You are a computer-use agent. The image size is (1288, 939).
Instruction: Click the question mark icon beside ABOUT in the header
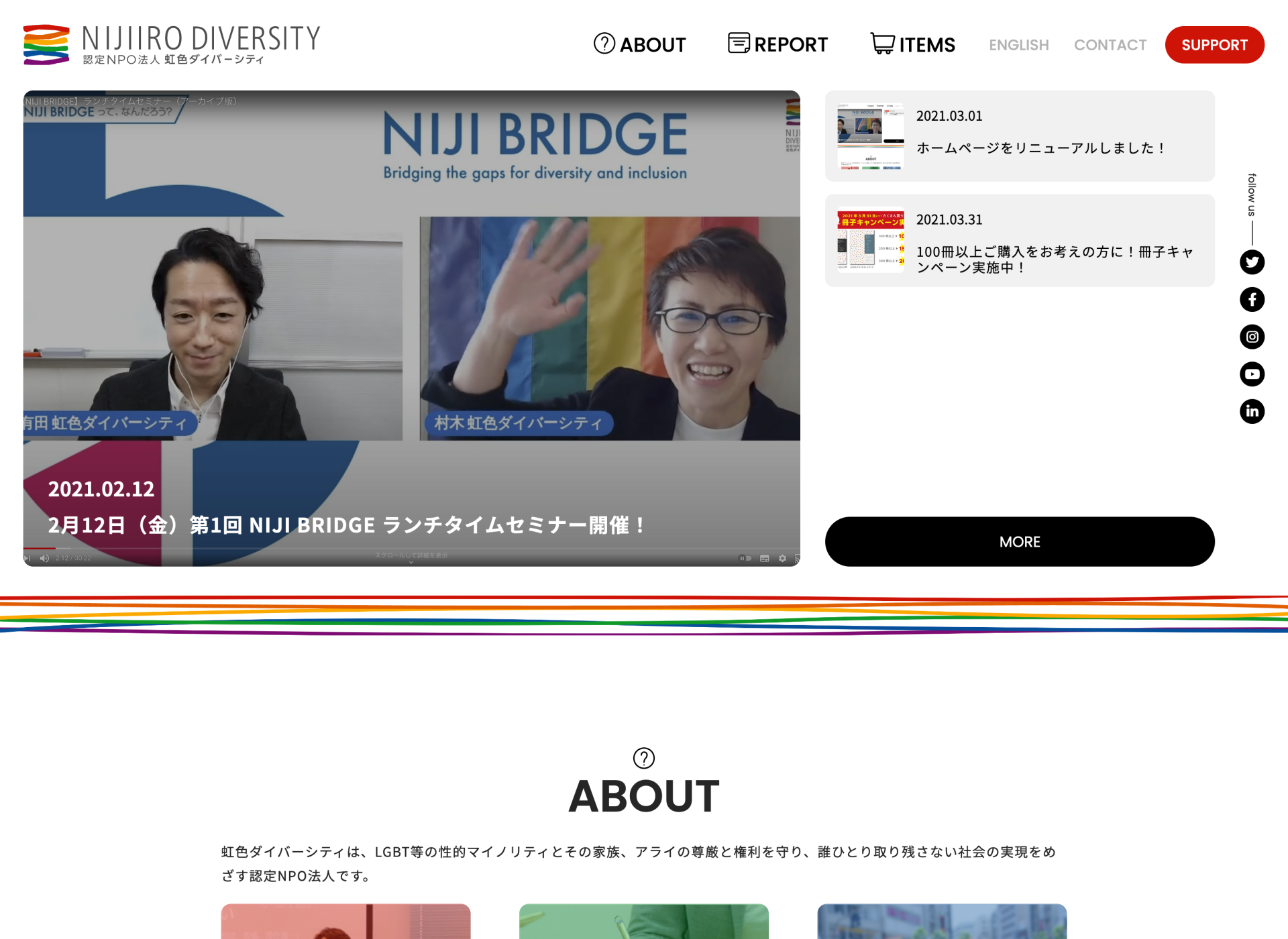[x=604, y=44]
